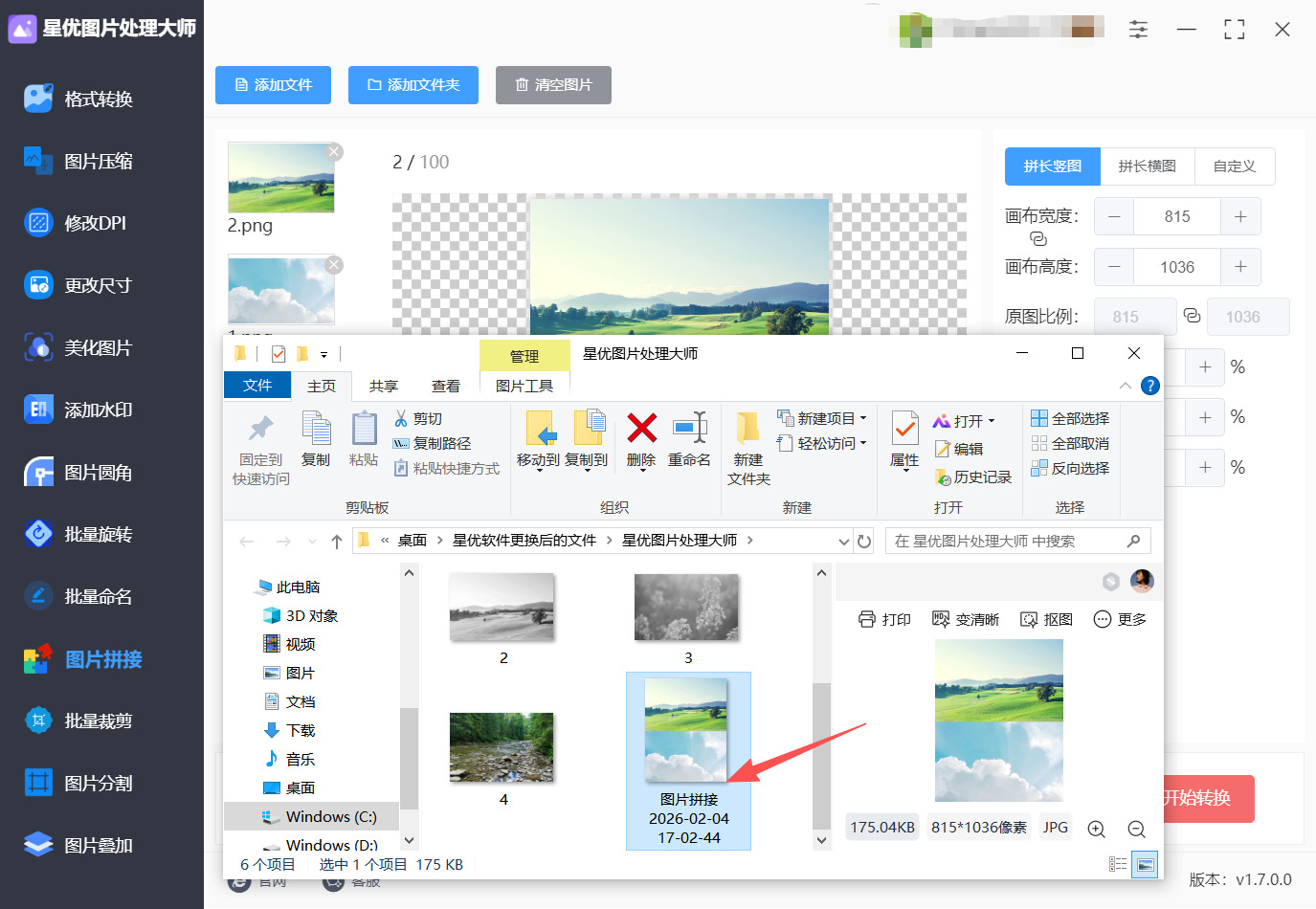Select the 图片拼接 2026-02-04 file thumbnail
This screenshot has width=1316, height=909.
(x=688, y=761)
